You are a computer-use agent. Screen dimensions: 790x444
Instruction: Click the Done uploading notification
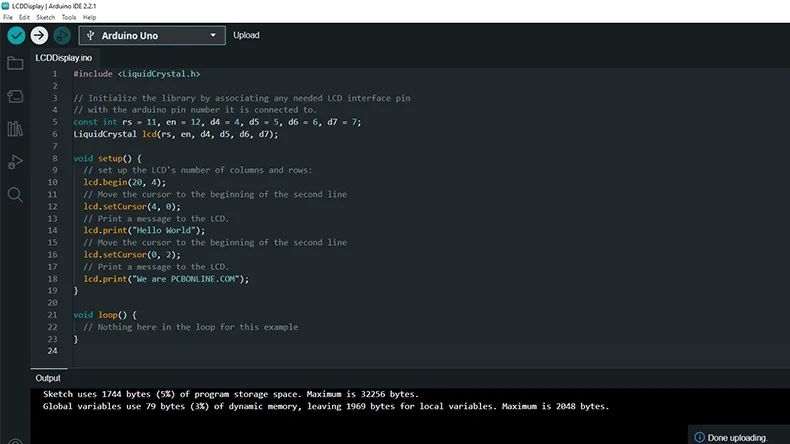[737, 437]
